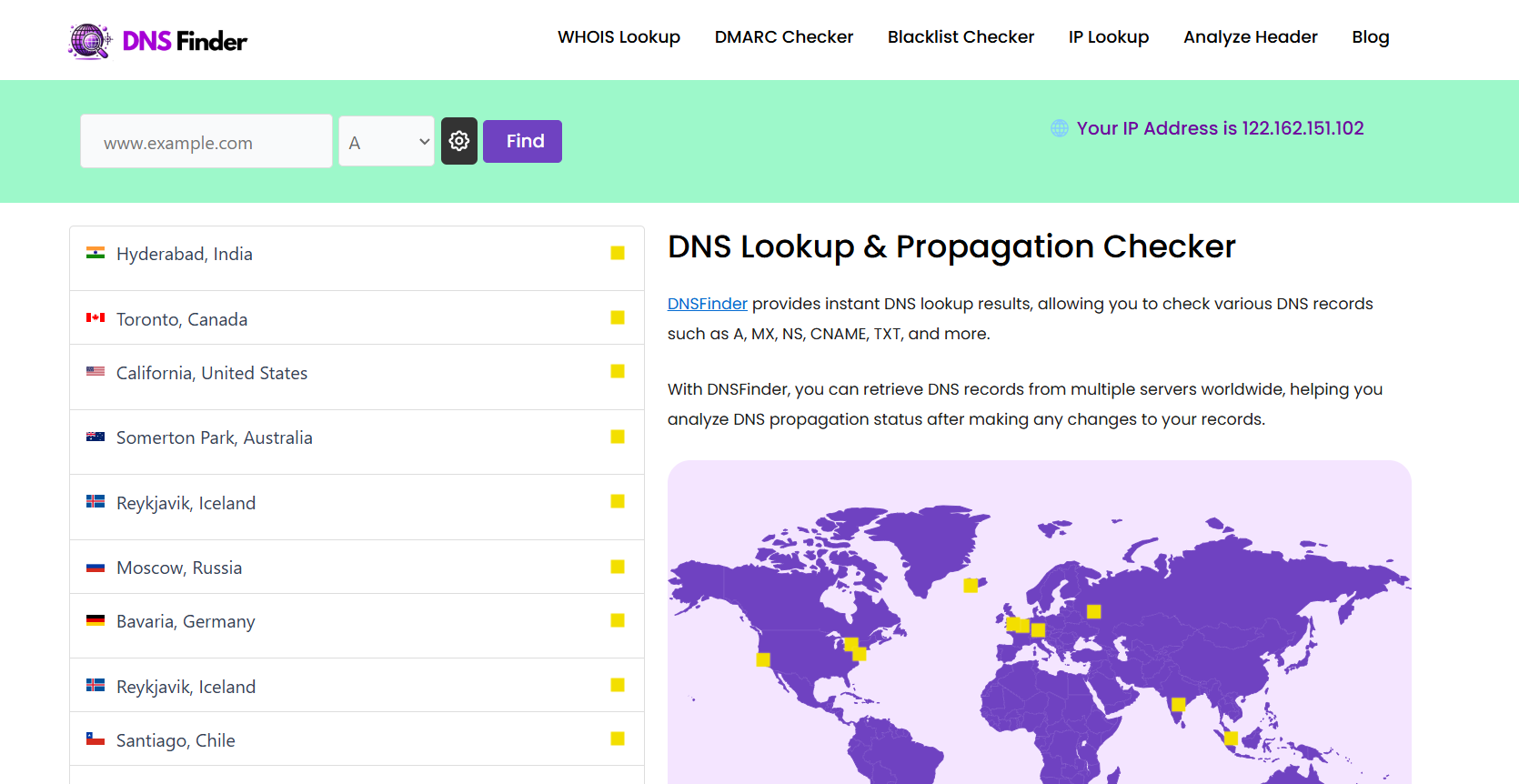Viewport: 1519px width, 784px height.
Task: Go to Blacklist Checker
Action: [x=961, y=37]
